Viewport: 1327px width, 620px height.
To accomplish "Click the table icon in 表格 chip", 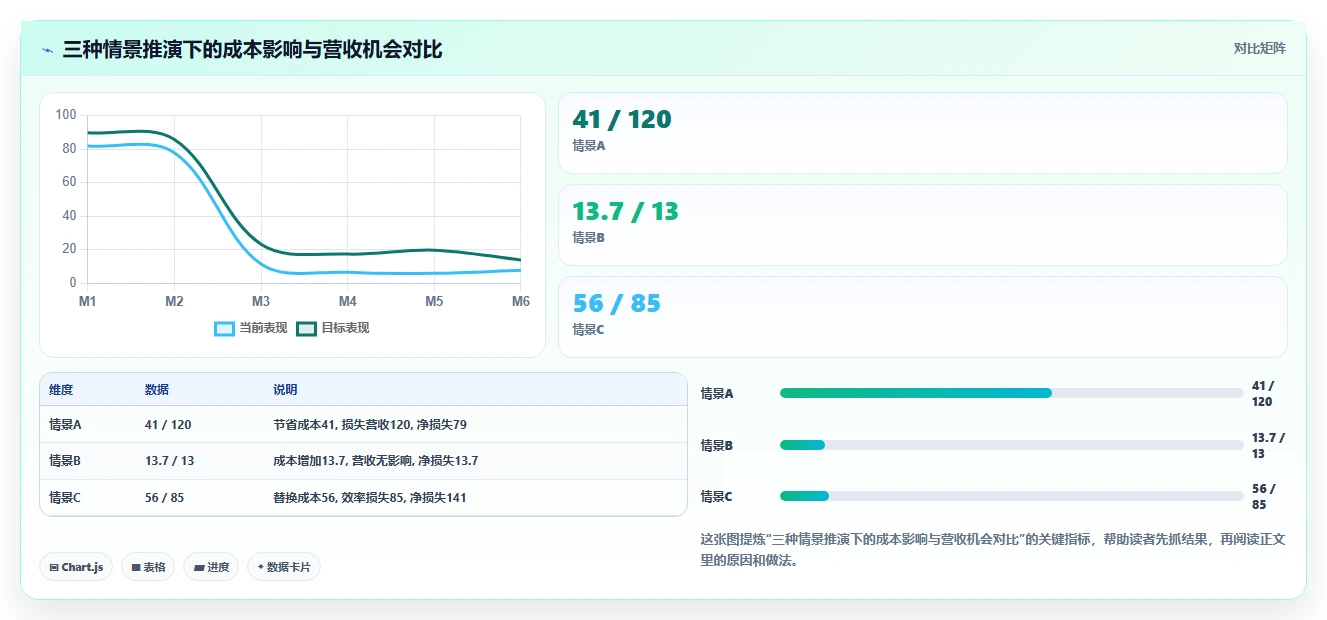I will [x=135, y=567].
